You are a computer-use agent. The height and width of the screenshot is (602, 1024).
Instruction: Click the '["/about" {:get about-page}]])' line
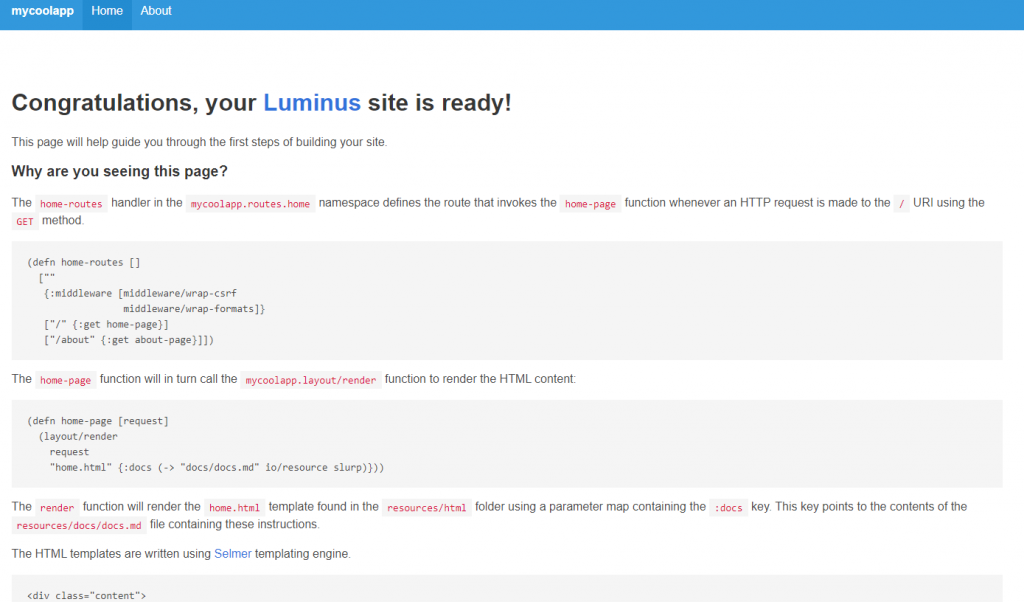(129, 340)
